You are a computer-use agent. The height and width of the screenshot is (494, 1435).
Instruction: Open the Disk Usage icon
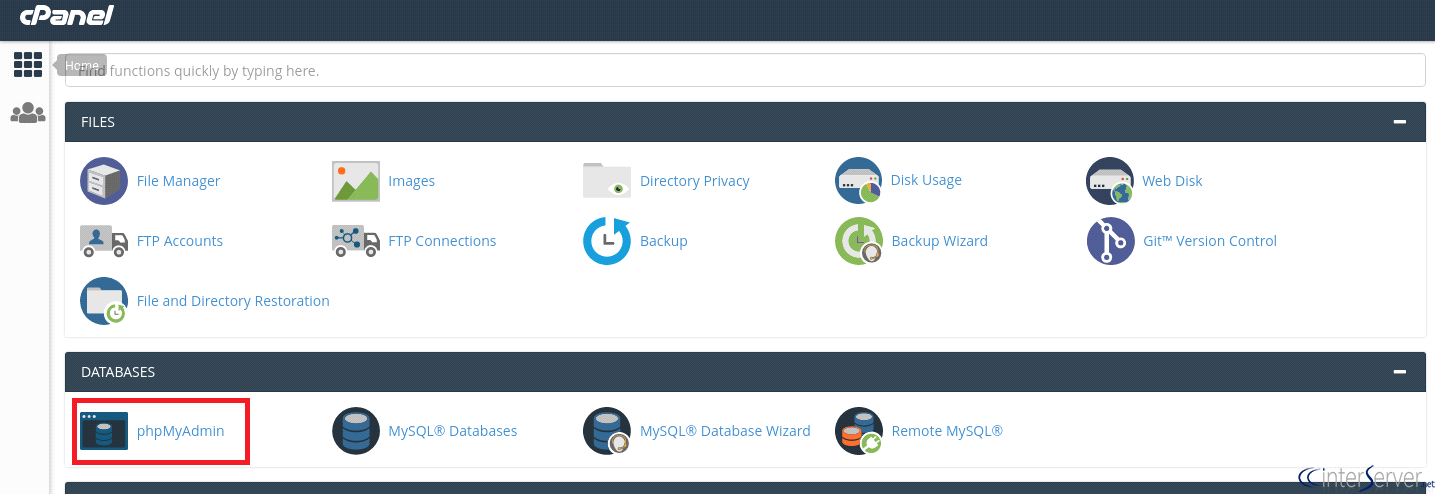click(x=858, y=181)
